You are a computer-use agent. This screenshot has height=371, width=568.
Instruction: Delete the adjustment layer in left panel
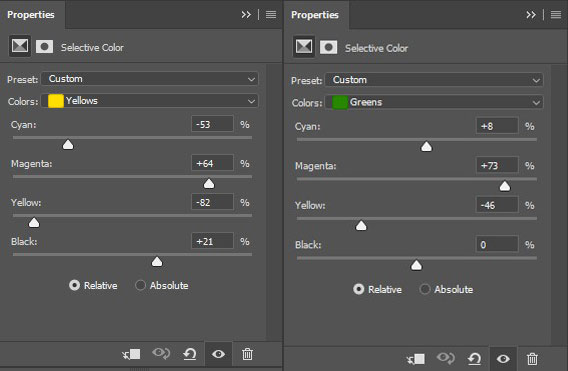pyautogui.click(x=247, y=354)
